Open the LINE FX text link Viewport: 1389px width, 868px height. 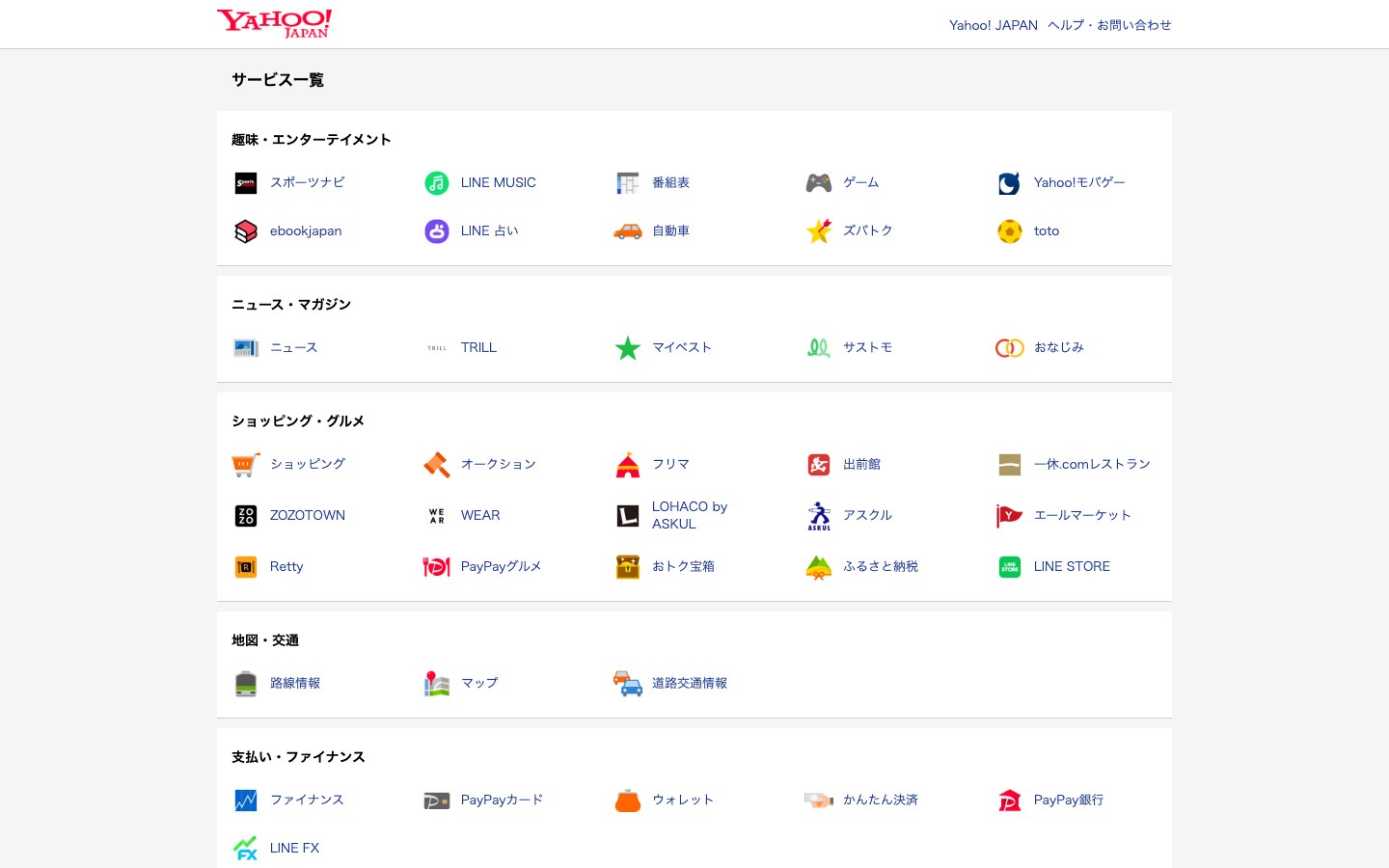coord(294,848)
